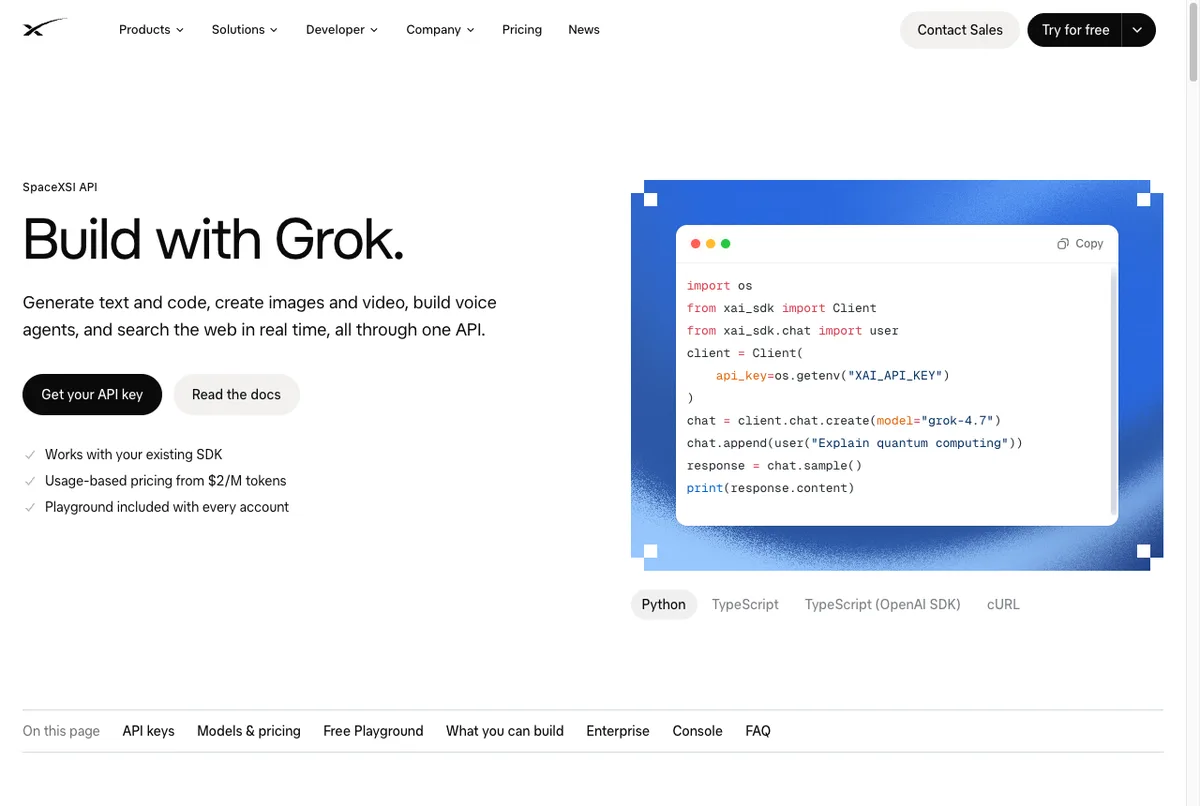
Task: Click Get your API key
Action: pos(92,395)
